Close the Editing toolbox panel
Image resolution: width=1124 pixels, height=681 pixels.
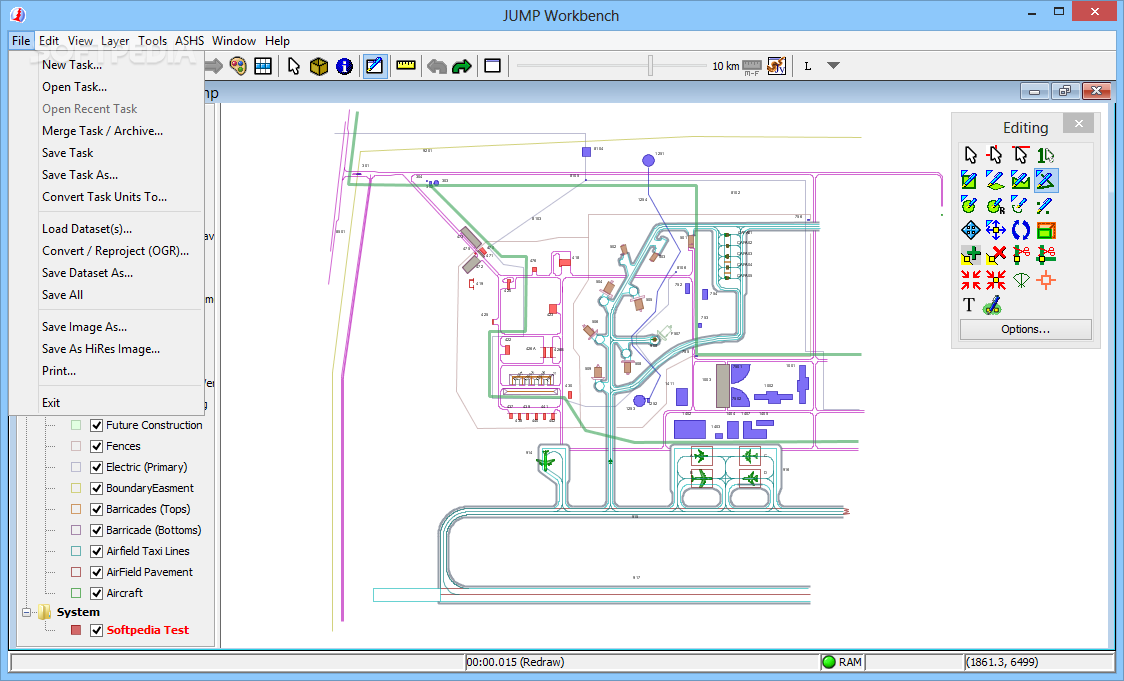(1079, 123)
